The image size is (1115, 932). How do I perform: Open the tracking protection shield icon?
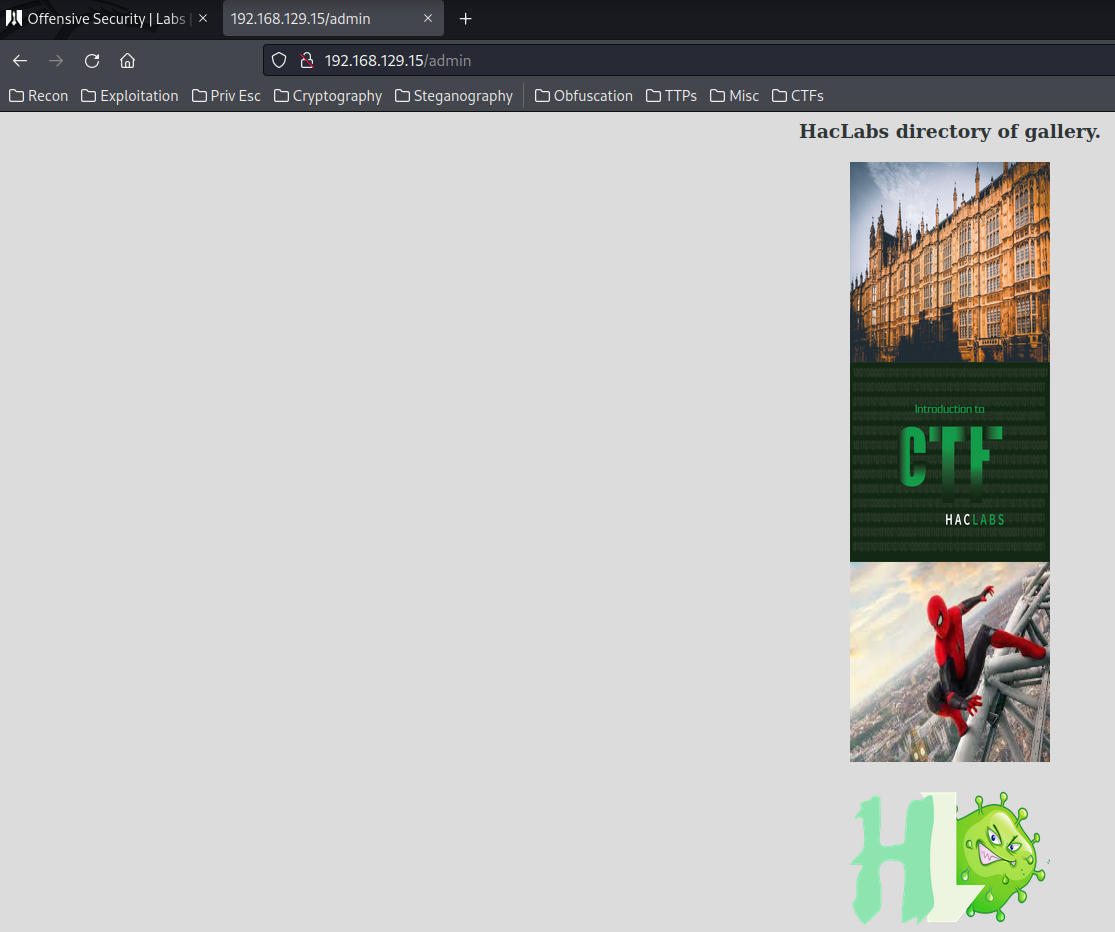pos(279,61)
